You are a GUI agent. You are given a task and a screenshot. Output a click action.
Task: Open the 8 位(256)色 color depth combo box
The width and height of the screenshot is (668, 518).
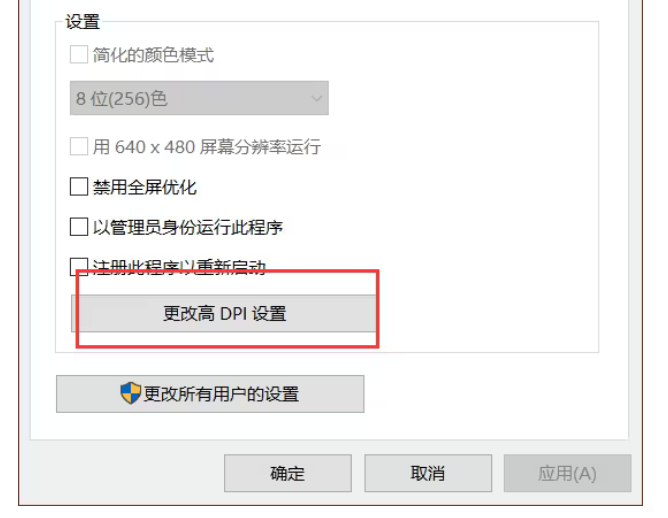click(x=199, y=98)
